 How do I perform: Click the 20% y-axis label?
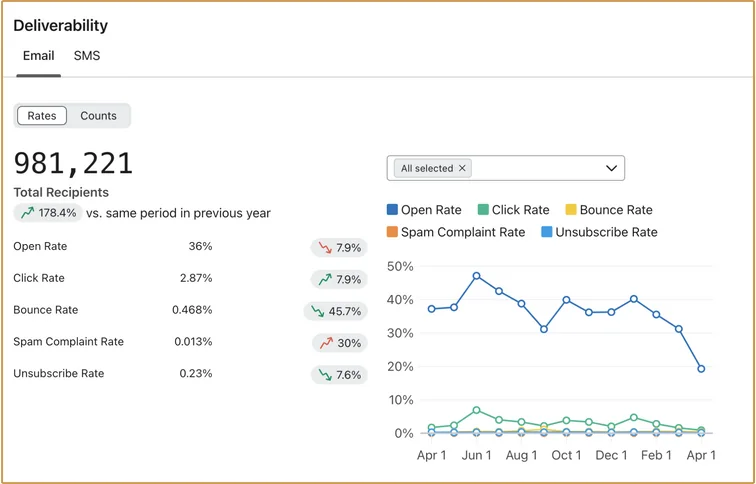pyautogui.click(x=400, y=366)
